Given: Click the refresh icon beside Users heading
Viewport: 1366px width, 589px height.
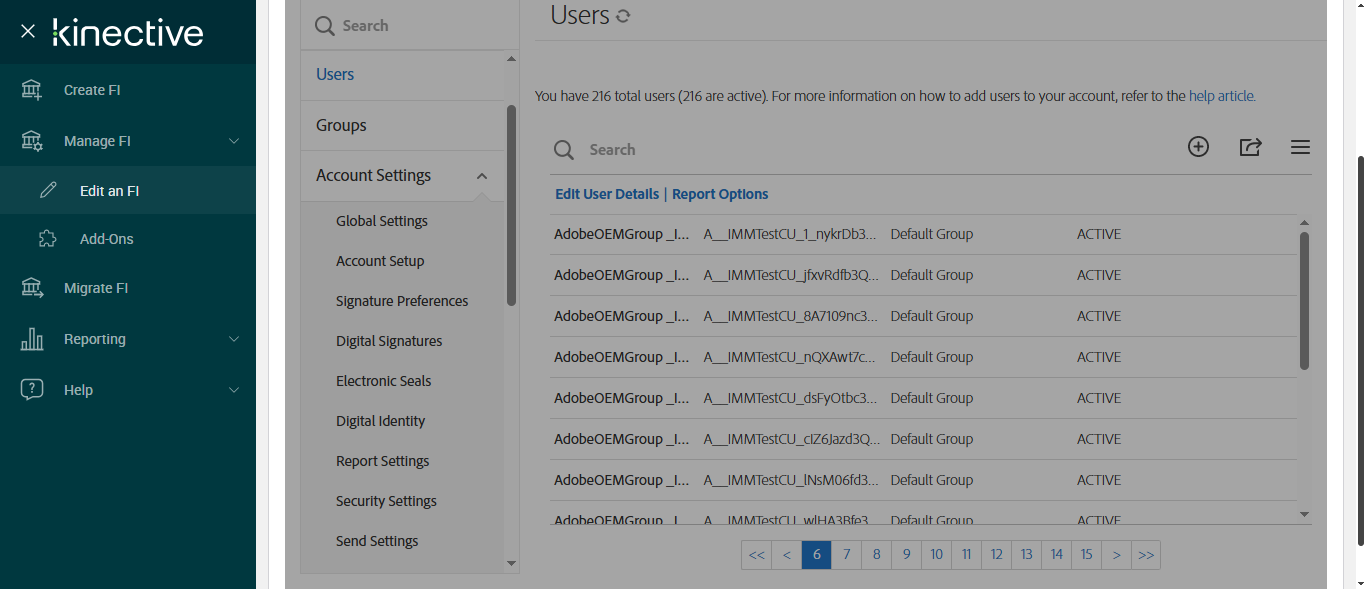Looking at the screenshot, I should pyautogui.click(x=623, y=16).
